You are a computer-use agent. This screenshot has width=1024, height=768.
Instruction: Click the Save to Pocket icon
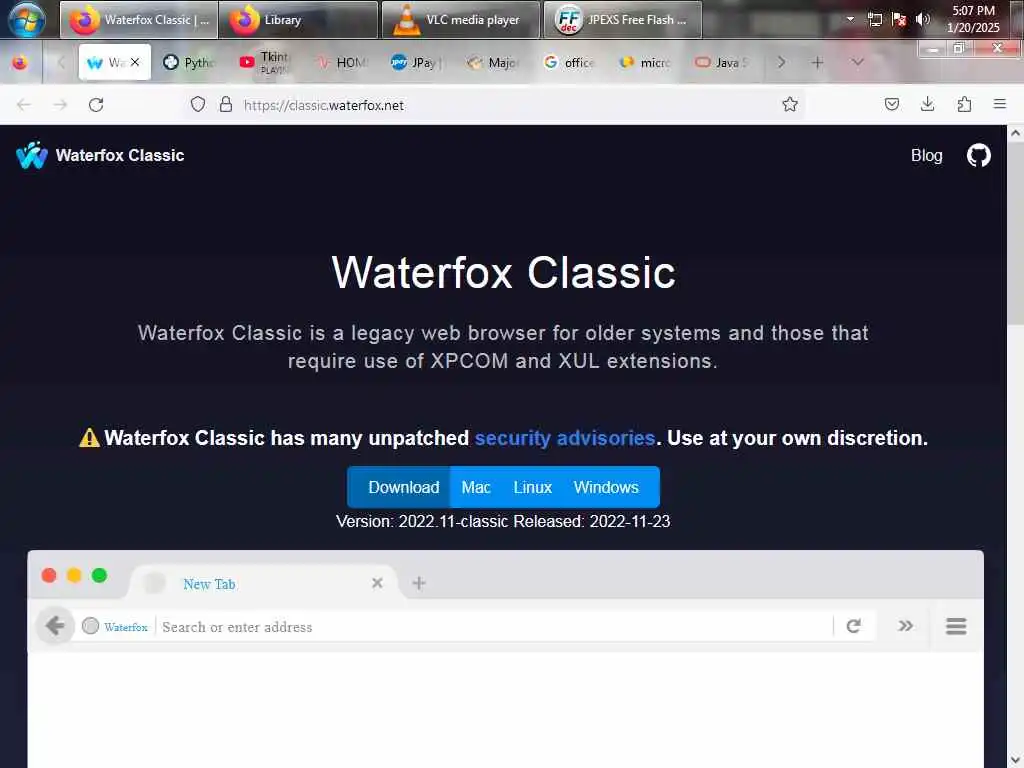pos(891,104)
